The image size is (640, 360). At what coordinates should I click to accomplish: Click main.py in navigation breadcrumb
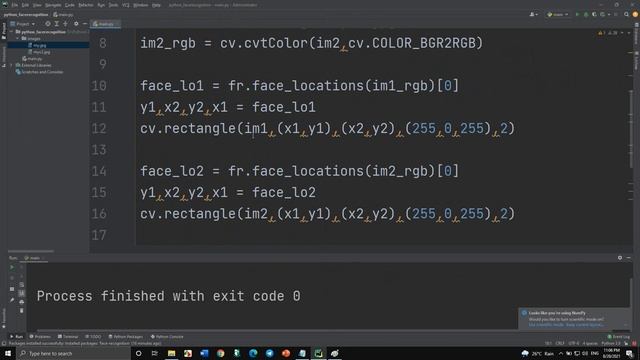pos(64,15)
